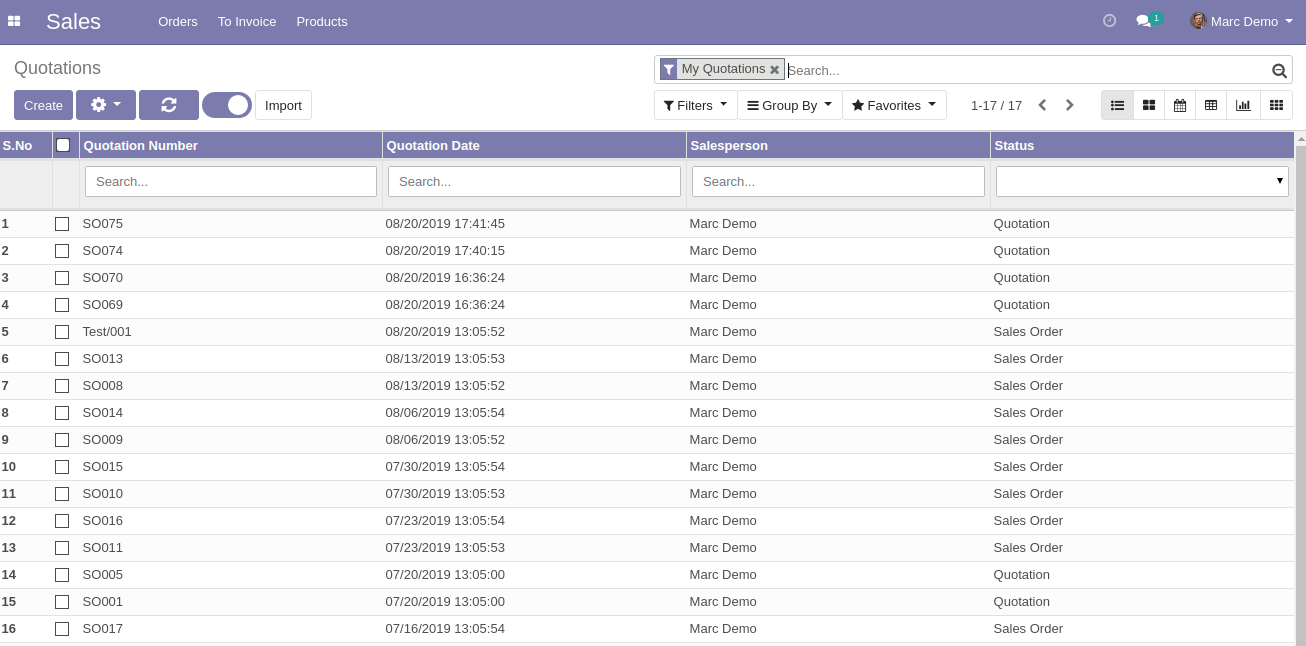Switch to the pivot table view
The height and width of the screenshot is (646, 1306).
[x=1211, y=105]
